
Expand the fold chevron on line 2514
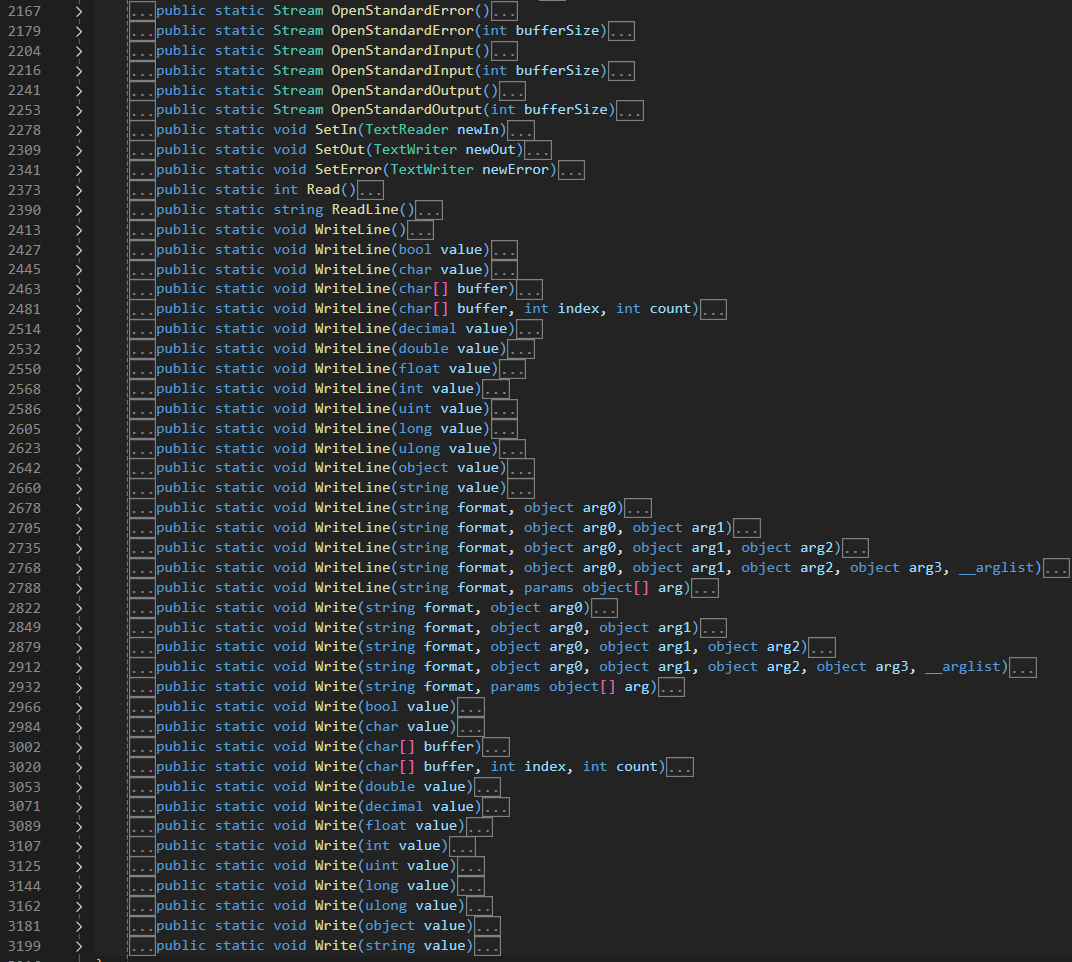[x=79, y=329]
